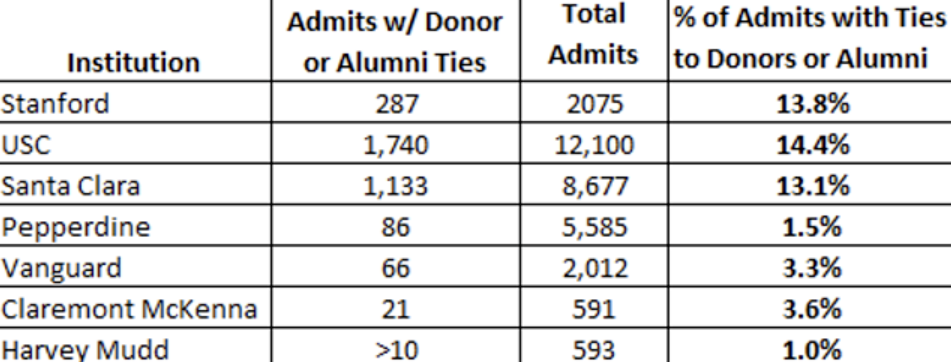Select the 3.3% Vanguard percentage cell
The height and width of the screenshot is (362, 951).
[x=810, y=268]
